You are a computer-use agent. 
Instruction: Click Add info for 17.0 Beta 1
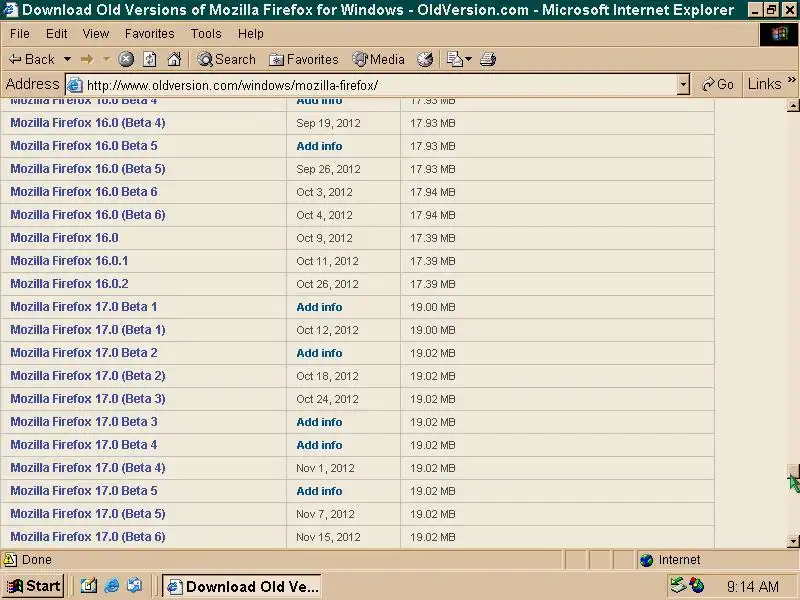point(319,307)
